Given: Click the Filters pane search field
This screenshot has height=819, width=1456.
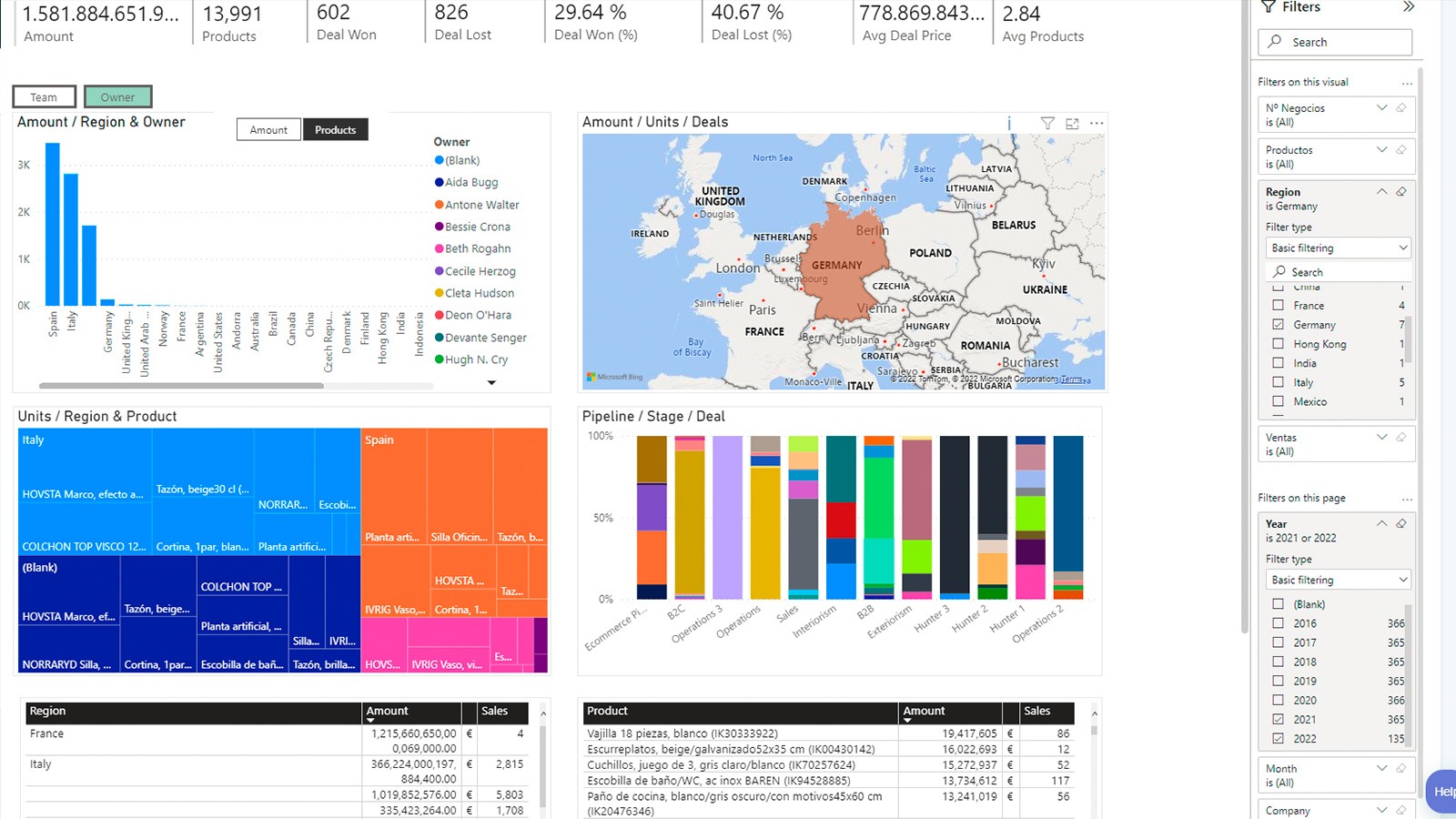Looking at the screenshot, I should pyautogui.click(x=1335, y=42).
